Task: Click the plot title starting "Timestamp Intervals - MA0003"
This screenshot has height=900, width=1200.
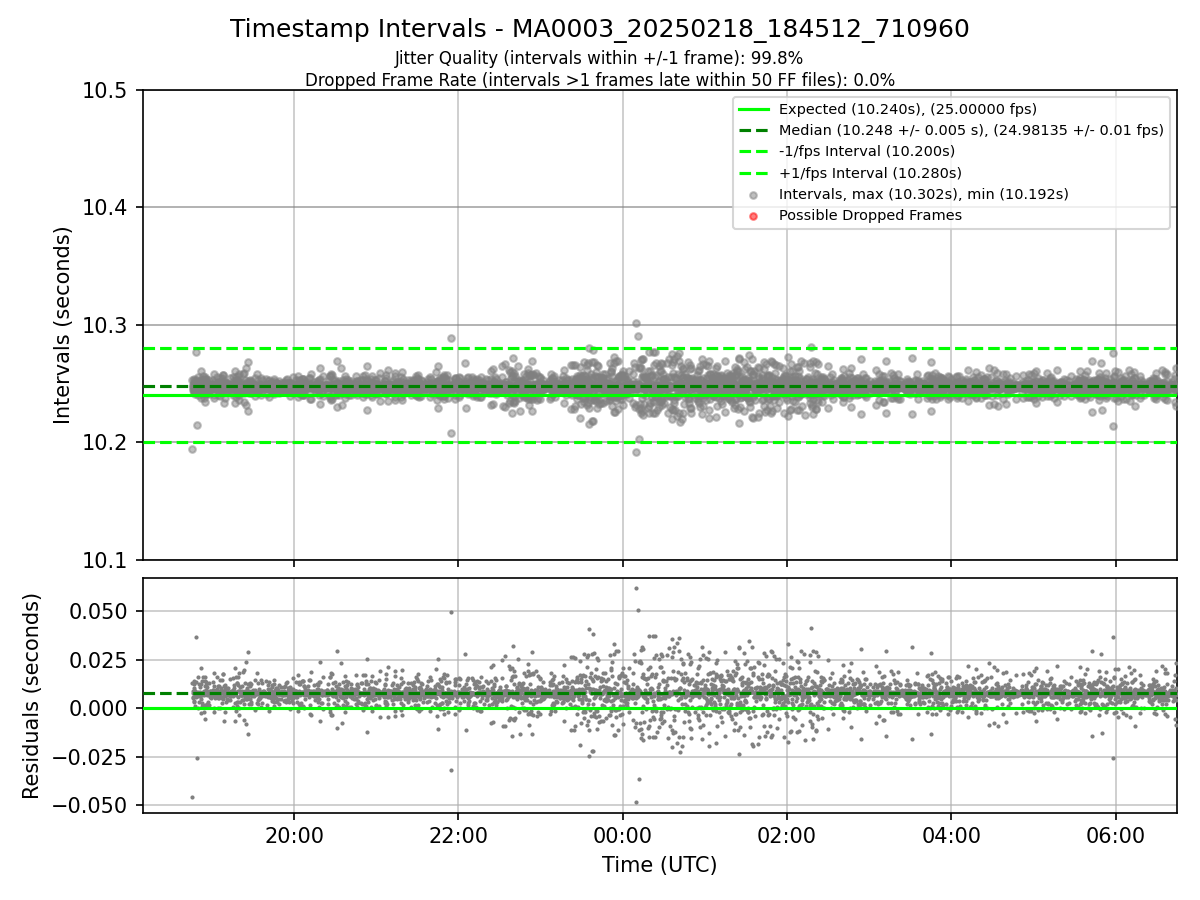Action: [x=600, y=29]
